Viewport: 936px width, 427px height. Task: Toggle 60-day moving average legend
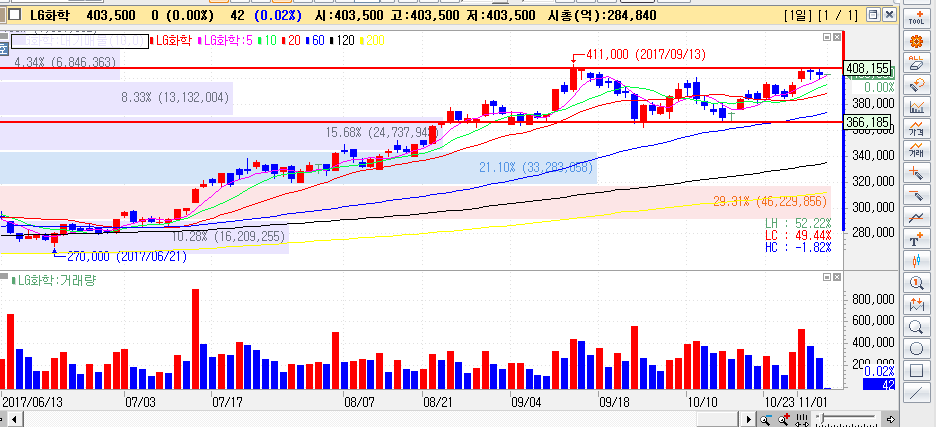coord(315,41)
